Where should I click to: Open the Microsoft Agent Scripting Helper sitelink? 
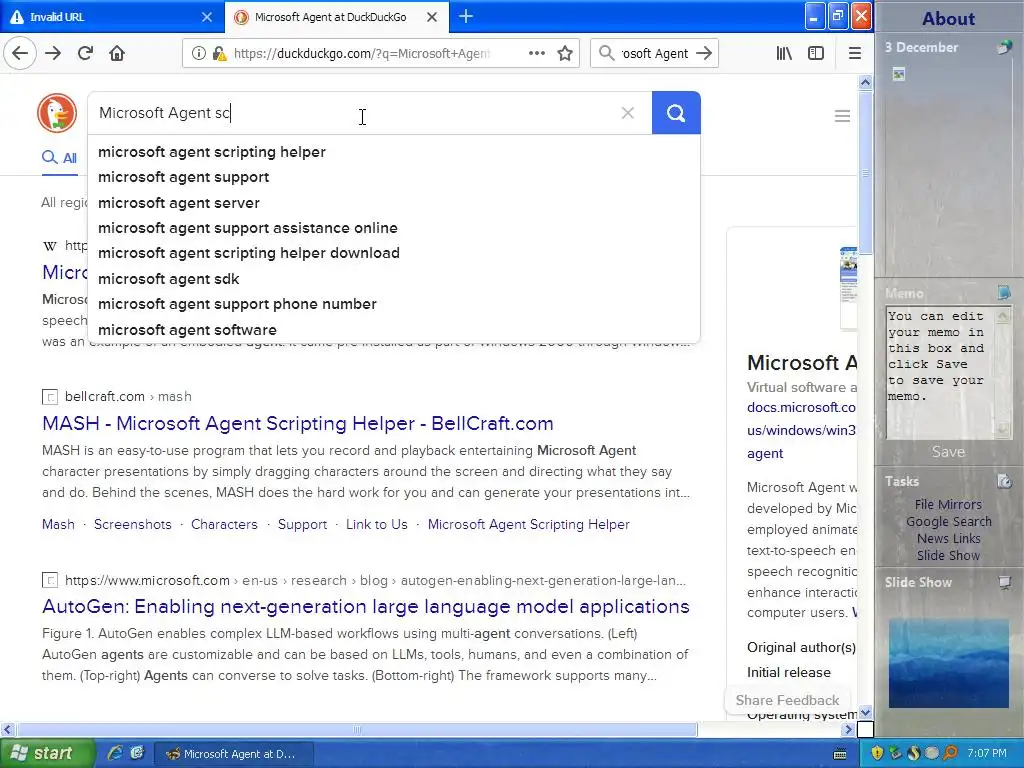coord(528,524)
